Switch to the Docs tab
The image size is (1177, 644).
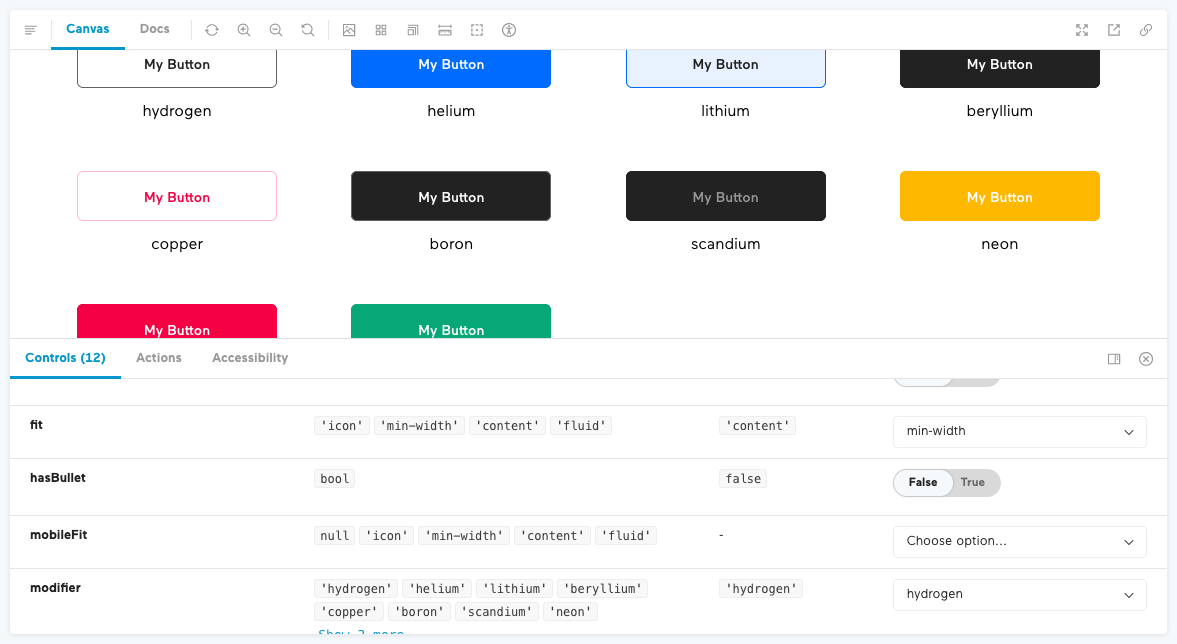(x=155, y=30)
